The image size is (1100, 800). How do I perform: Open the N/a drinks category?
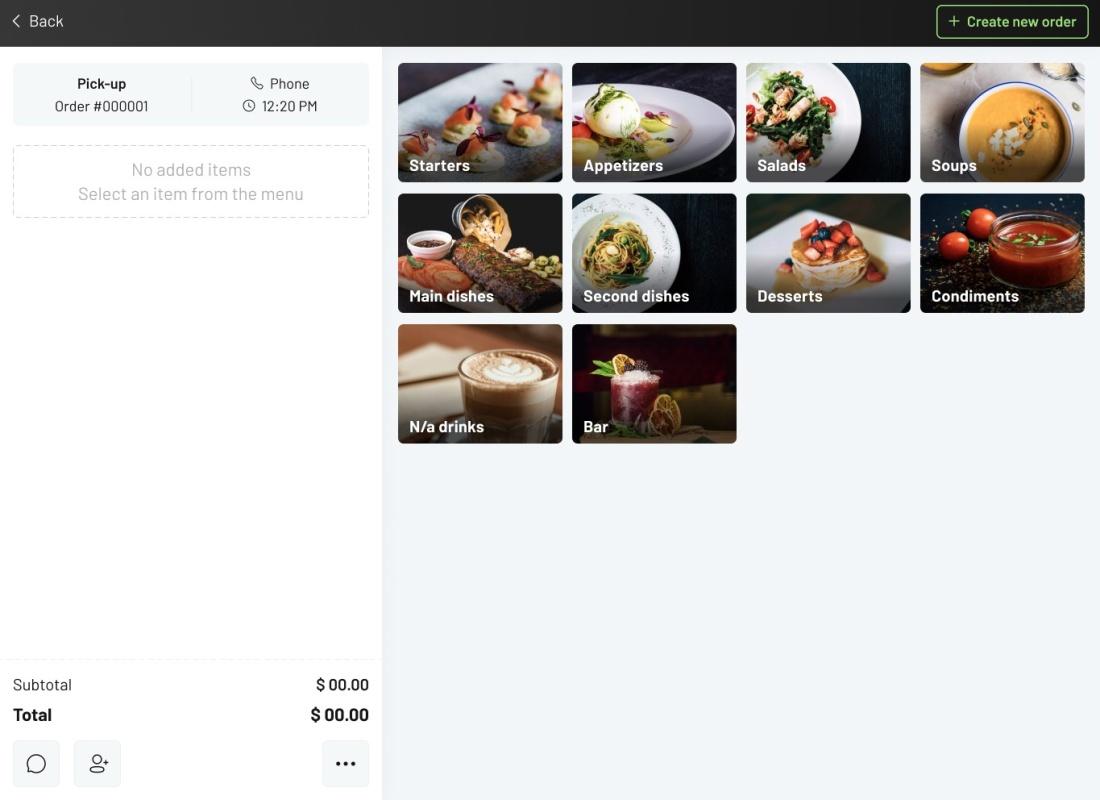480,384
